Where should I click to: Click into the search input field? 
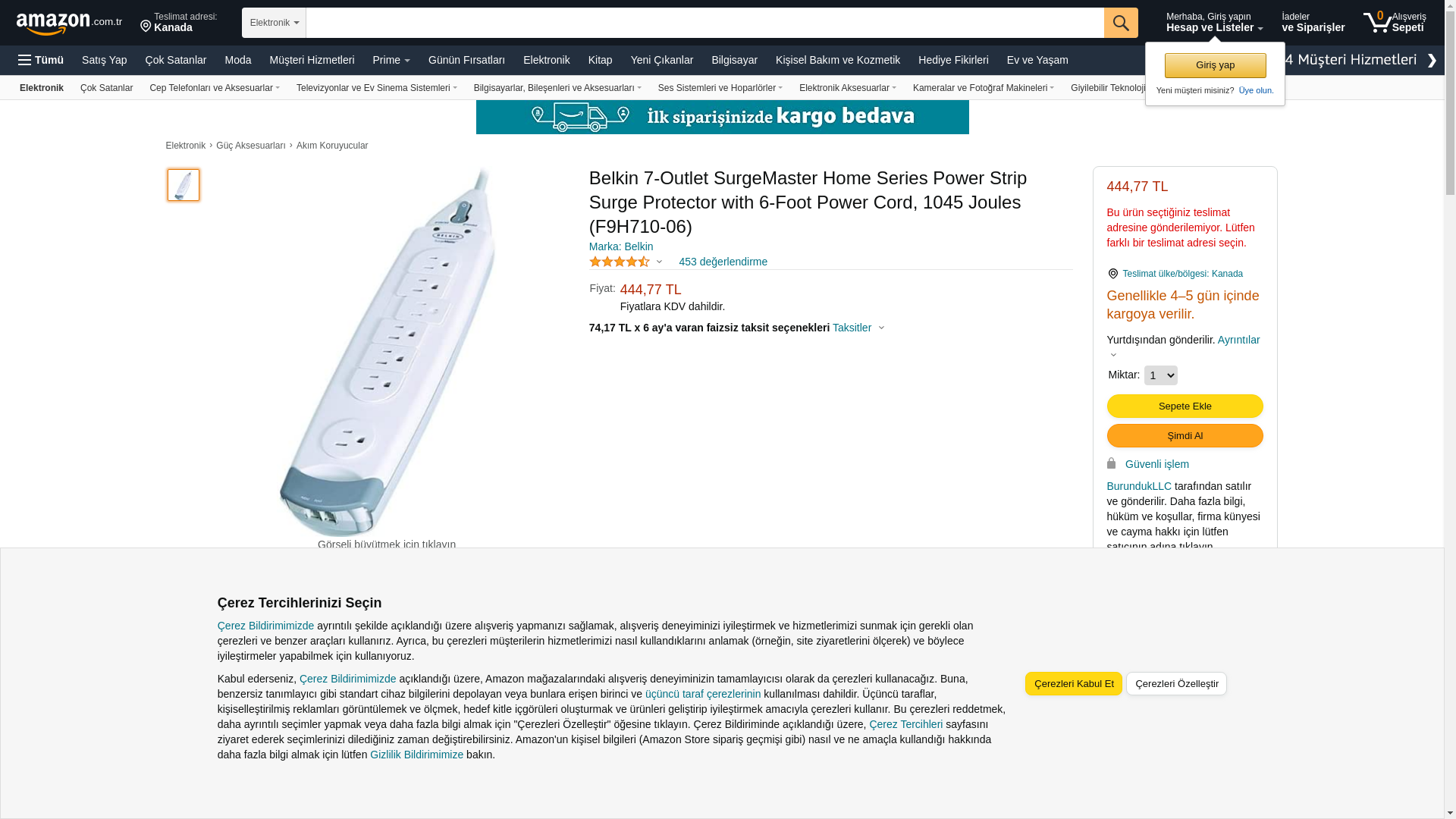click(x=704, y=23)
